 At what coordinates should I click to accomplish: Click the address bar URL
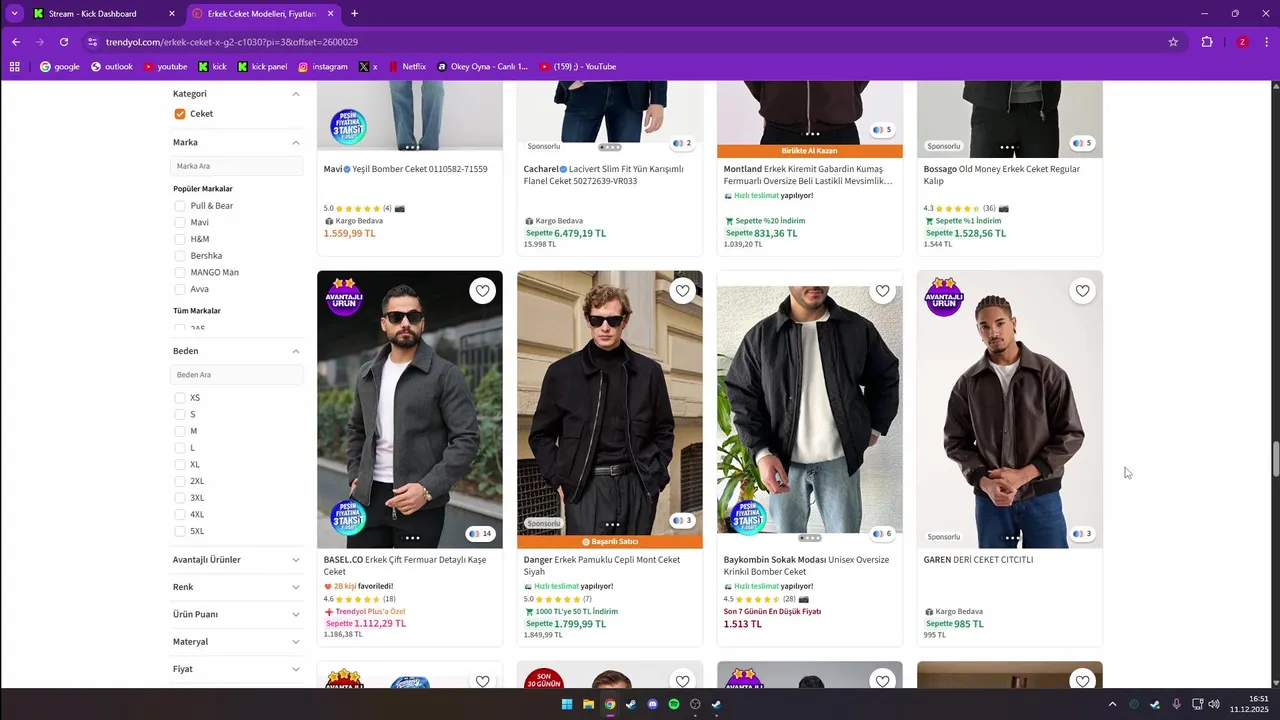(232, 42)
